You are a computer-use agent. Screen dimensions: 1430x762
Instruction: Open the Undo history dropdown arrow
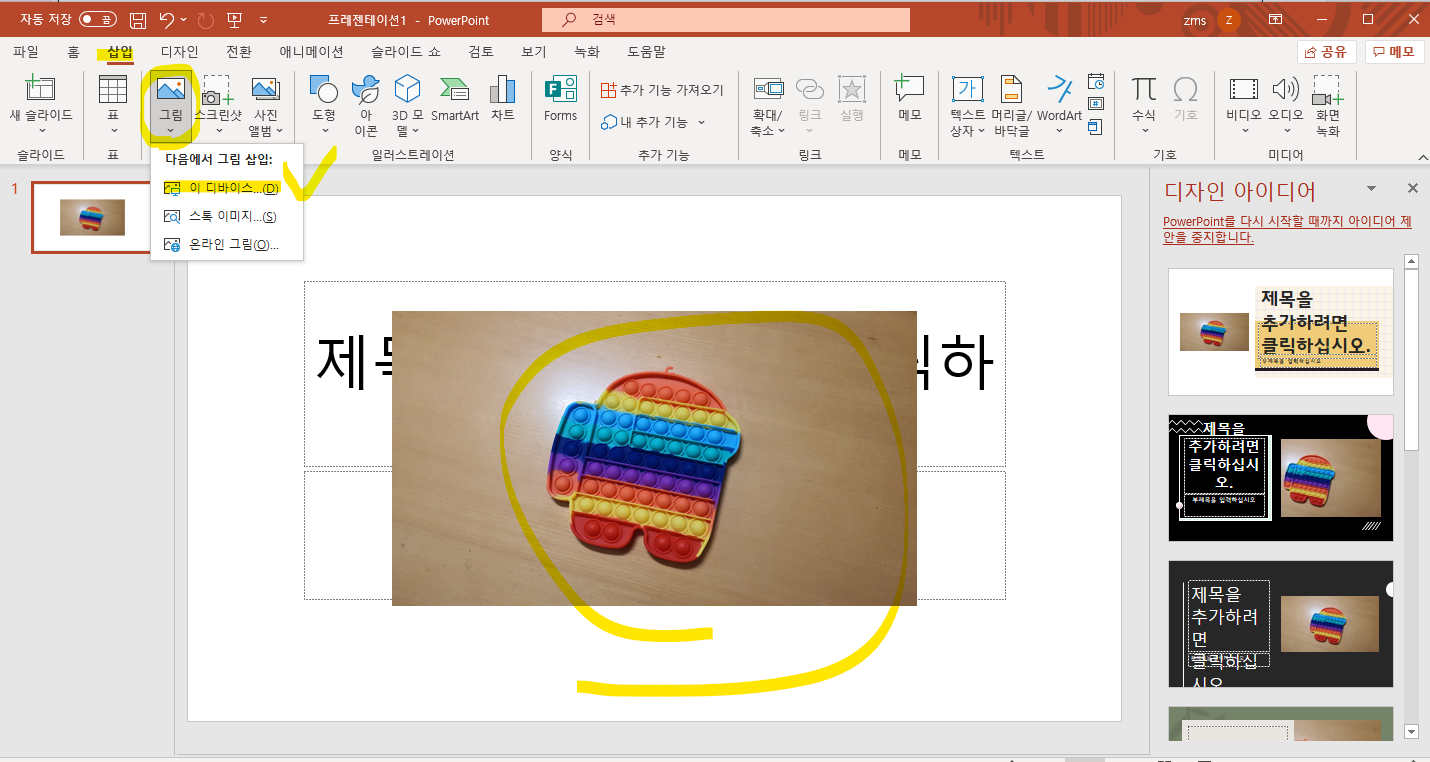[x=184, y=20]
